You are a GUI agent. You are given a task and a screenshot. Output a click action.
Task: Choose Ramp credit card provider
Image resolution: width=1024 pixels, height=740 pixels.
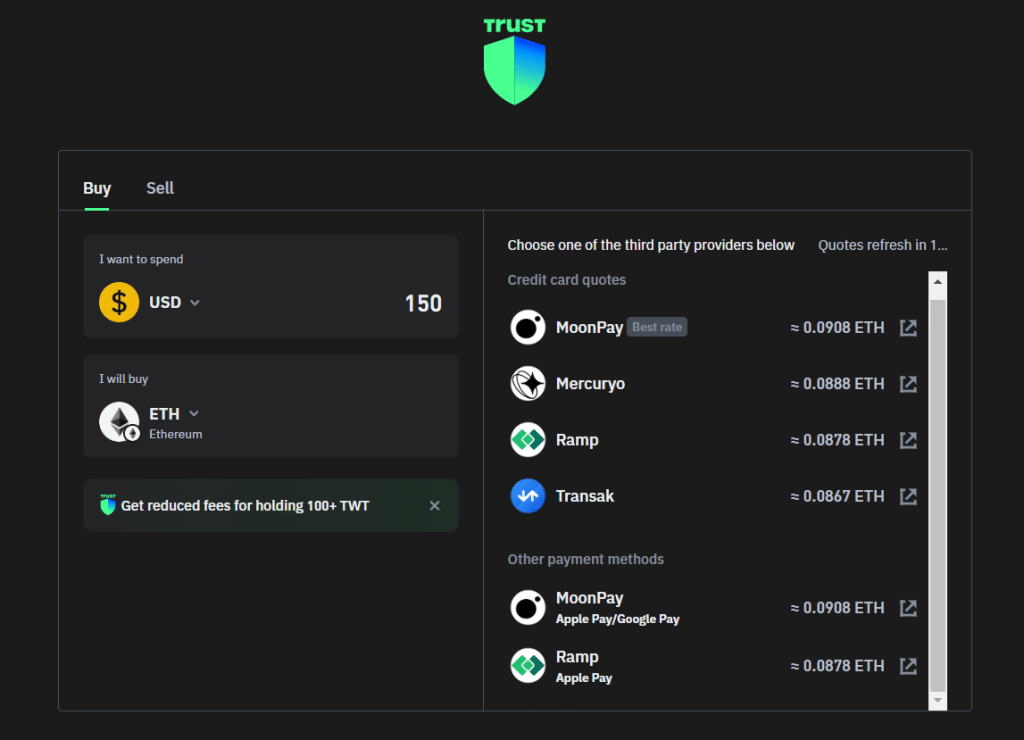[x=714, y=440]
